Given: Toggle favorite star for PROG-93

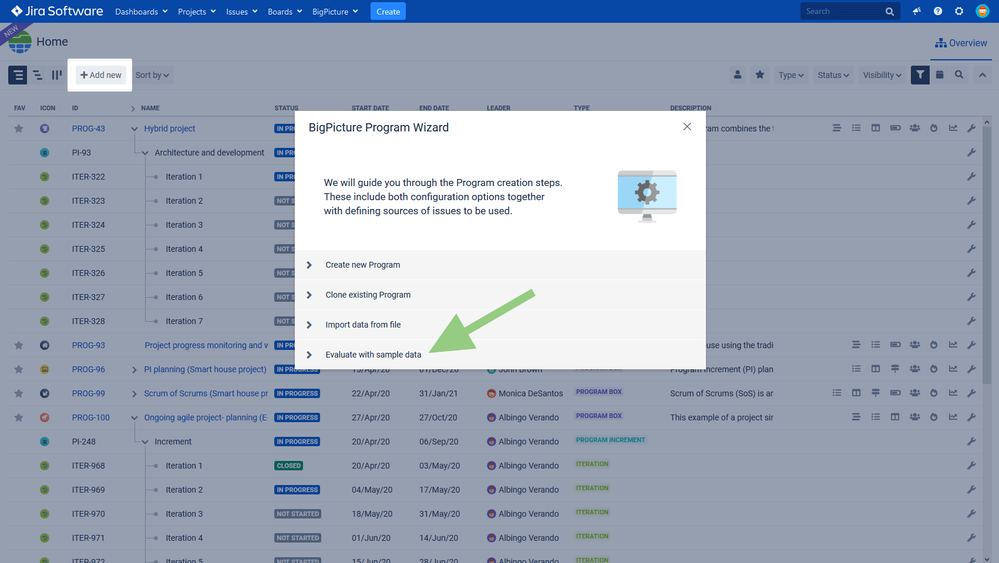Looking at the screenshot, I should point(19,345).
